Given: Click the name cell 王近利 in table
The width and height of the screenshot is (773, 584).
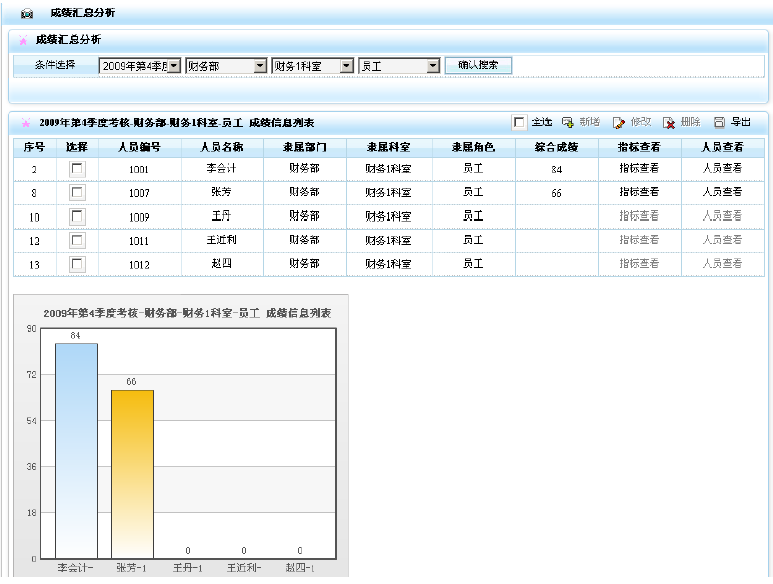Looking at the screenshot, I should click(x=221, y=240).
